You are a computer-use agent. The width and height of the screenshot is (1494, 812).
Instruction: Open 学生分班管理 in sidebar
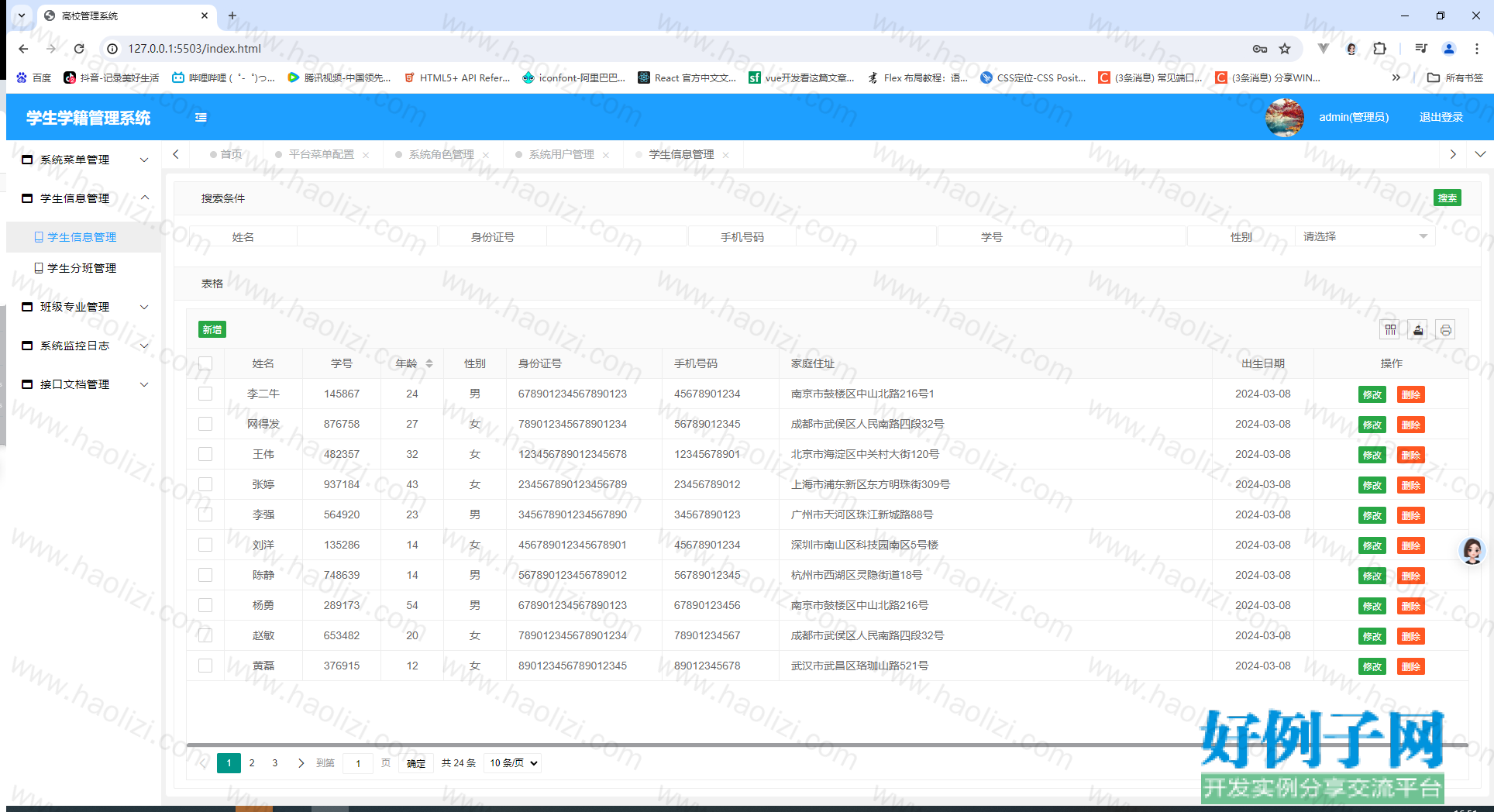click(x=84, y=268)
